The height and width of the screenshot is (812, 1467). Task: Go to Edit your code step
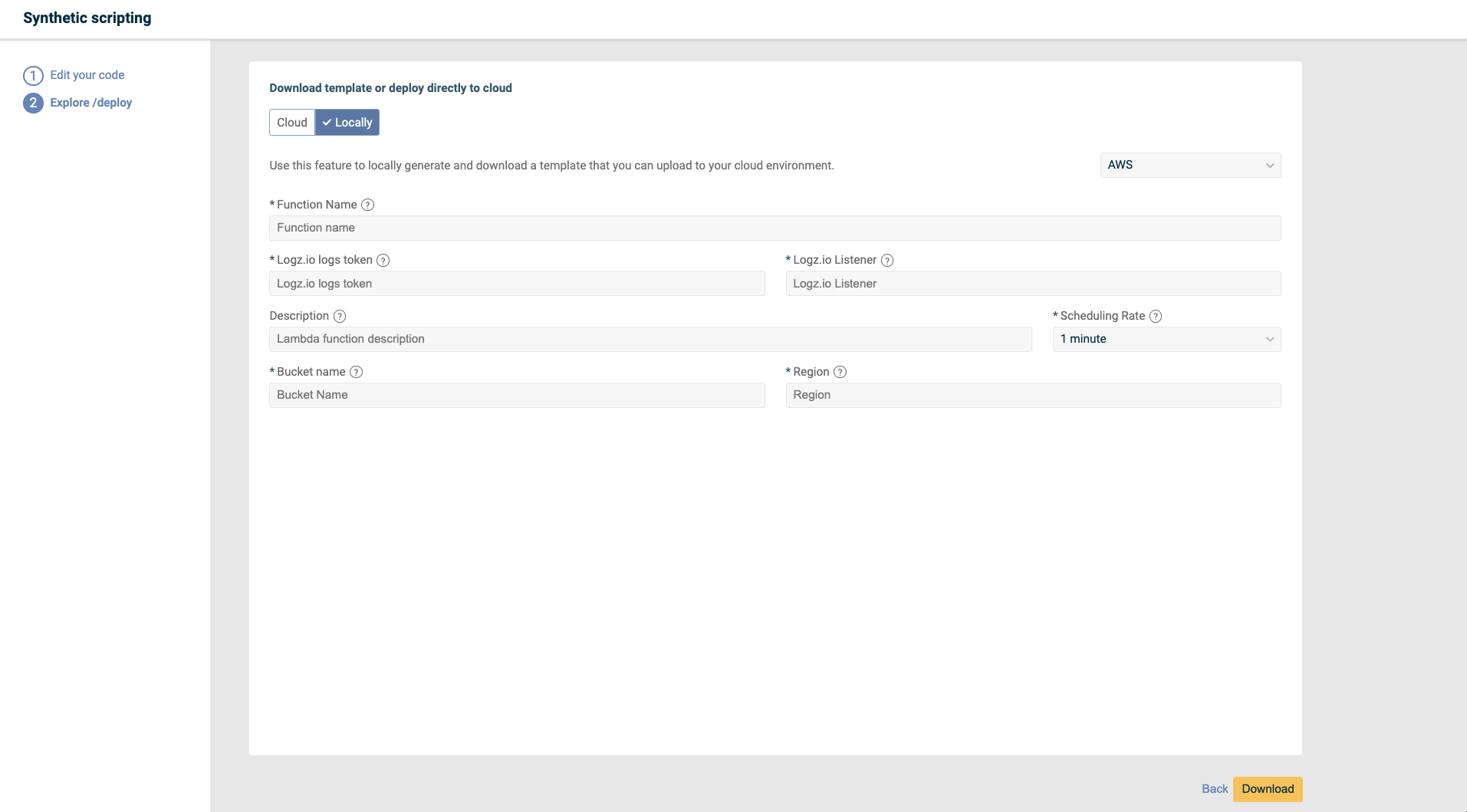87,75
